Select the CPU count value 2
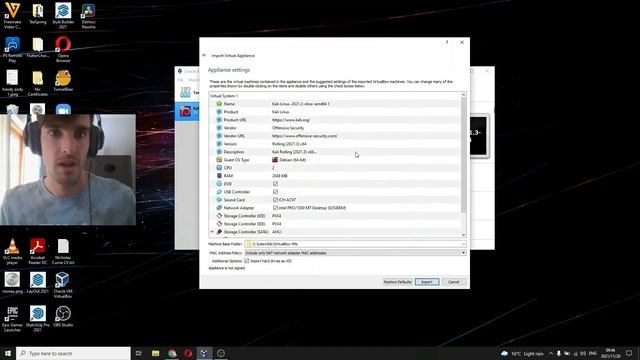The width and height of the screenshot is (640, 360). (273, 168)
